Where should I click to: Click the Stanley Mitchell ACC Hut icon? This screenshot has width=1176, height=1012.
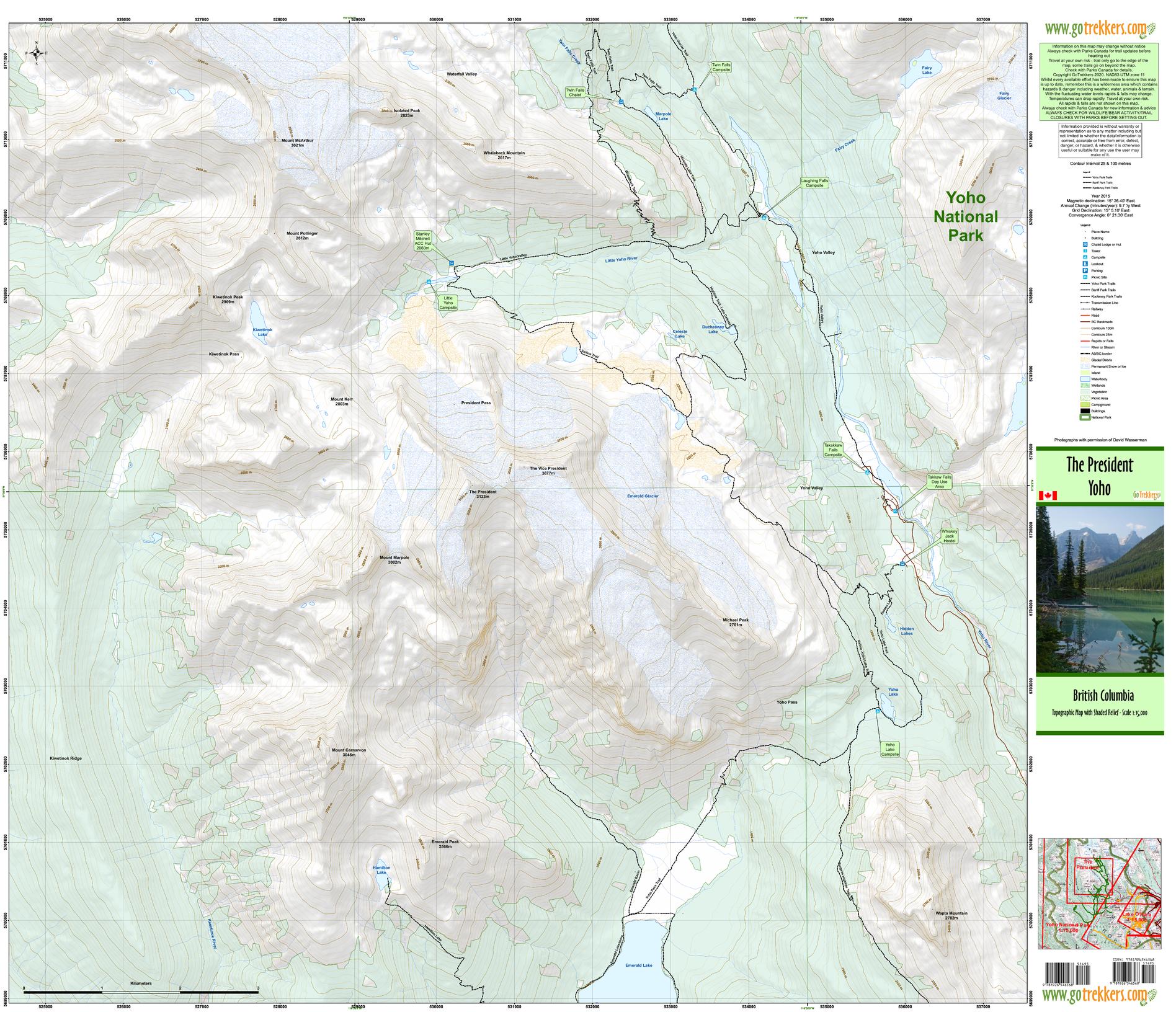point(451,263)
